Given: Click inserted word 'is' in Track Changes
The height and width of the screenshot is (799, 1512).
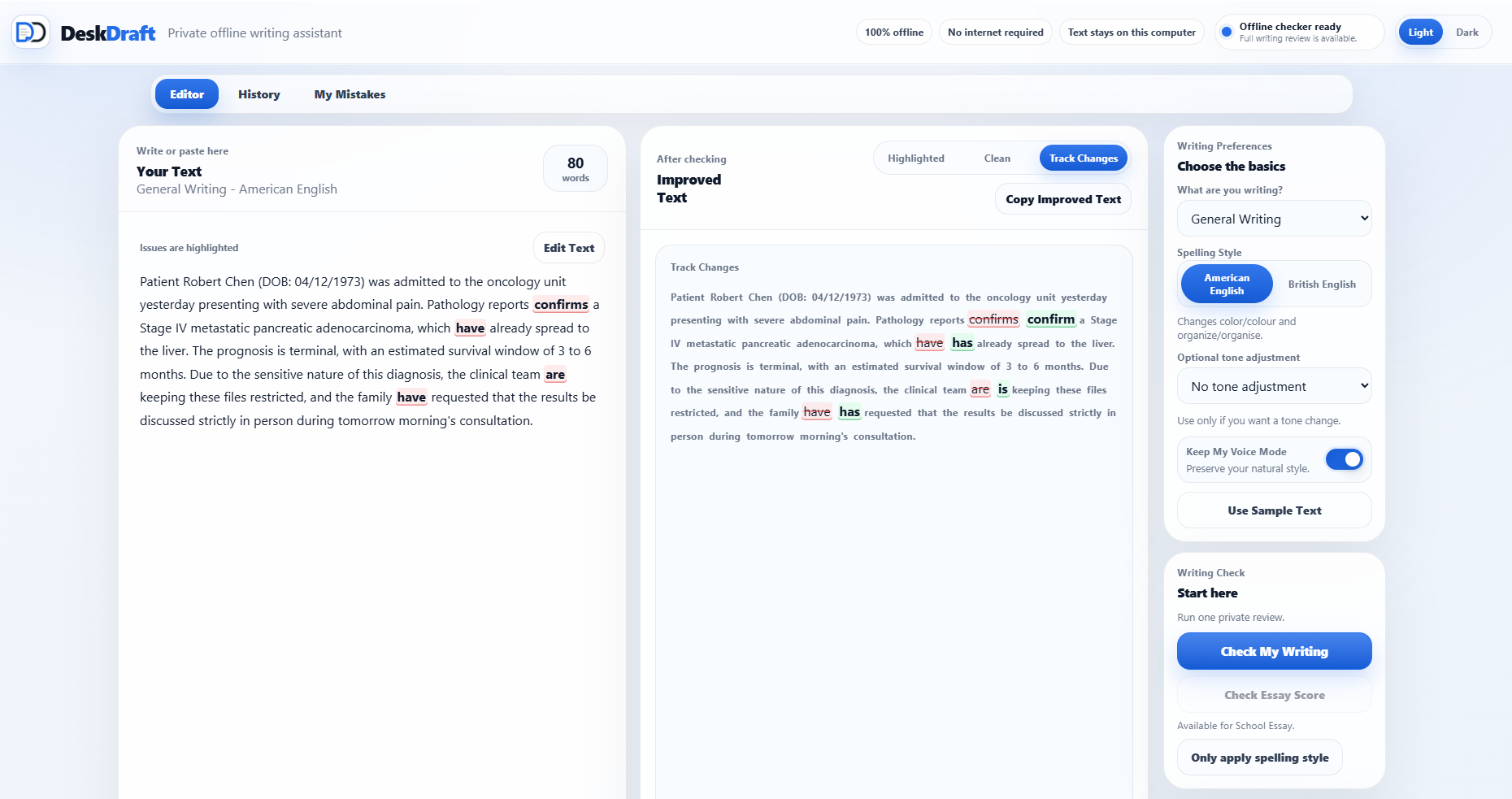Looking at the screenshot, I should click(x=1003, y=389).
